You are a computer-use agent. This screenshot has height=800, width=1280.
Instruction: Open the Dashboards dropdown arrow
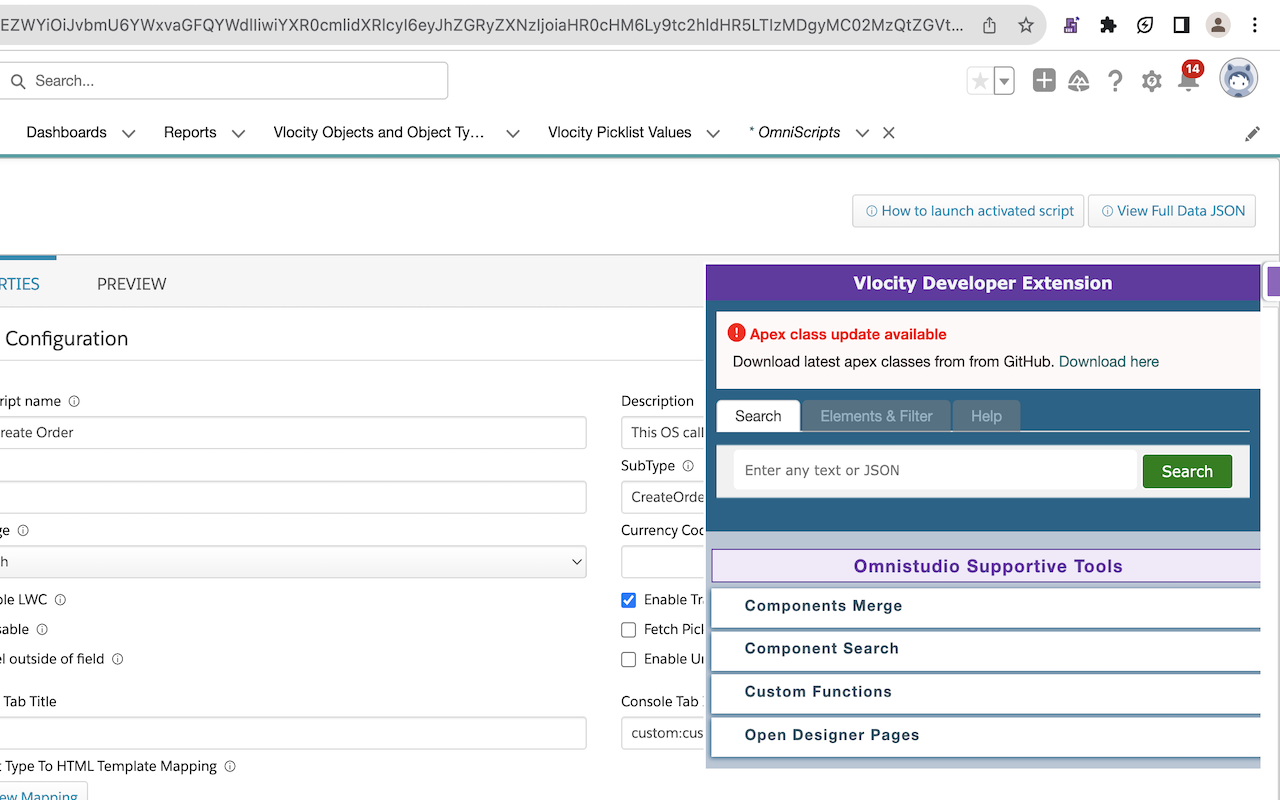point(128,132)
